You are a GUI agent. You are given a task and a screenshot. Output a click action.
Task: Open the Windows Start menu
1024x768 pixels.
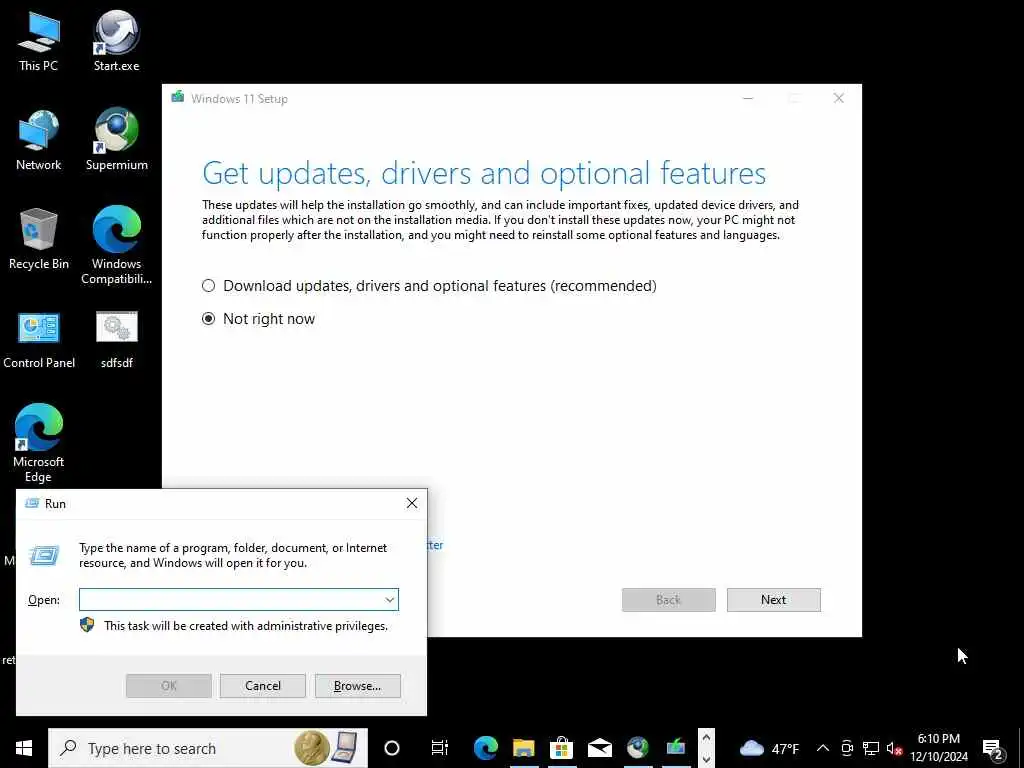pos(24,748)
